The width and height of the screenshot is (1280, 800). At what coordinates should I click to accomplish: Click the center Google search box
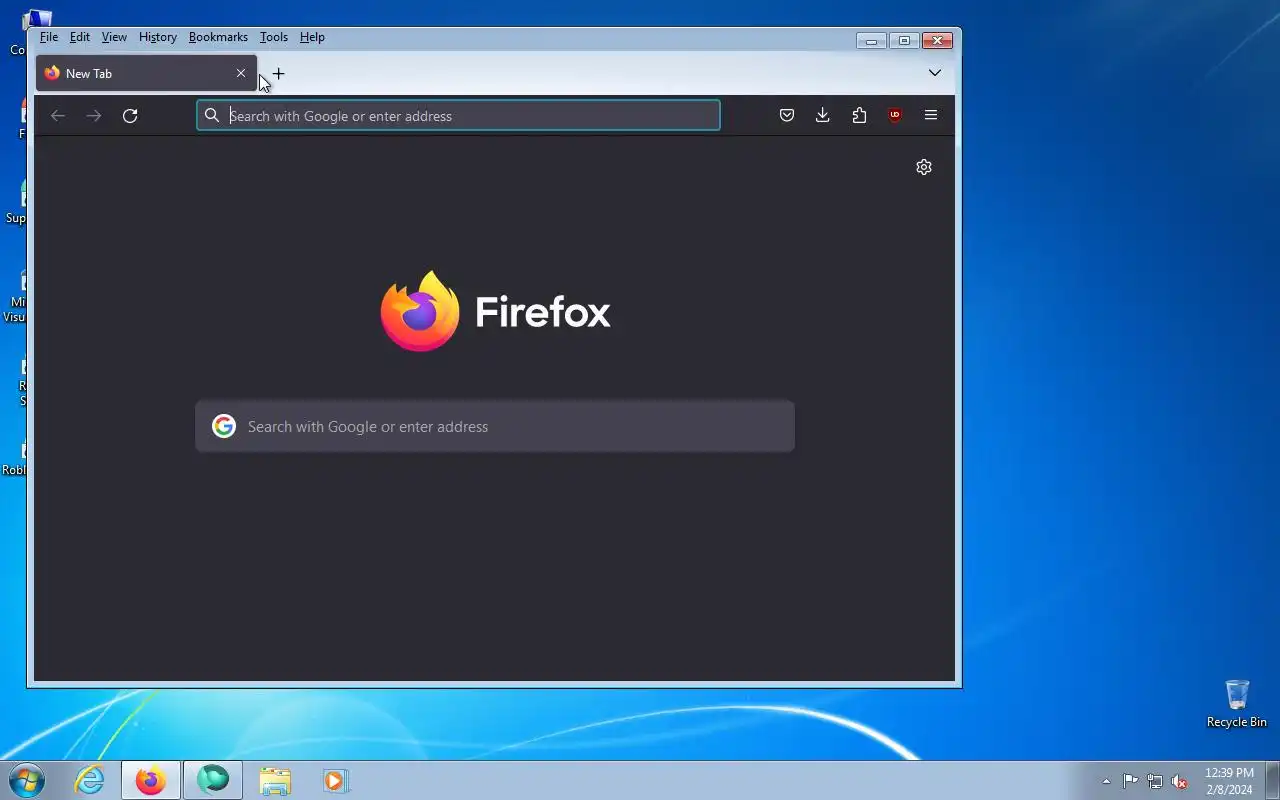click(495, 427)
